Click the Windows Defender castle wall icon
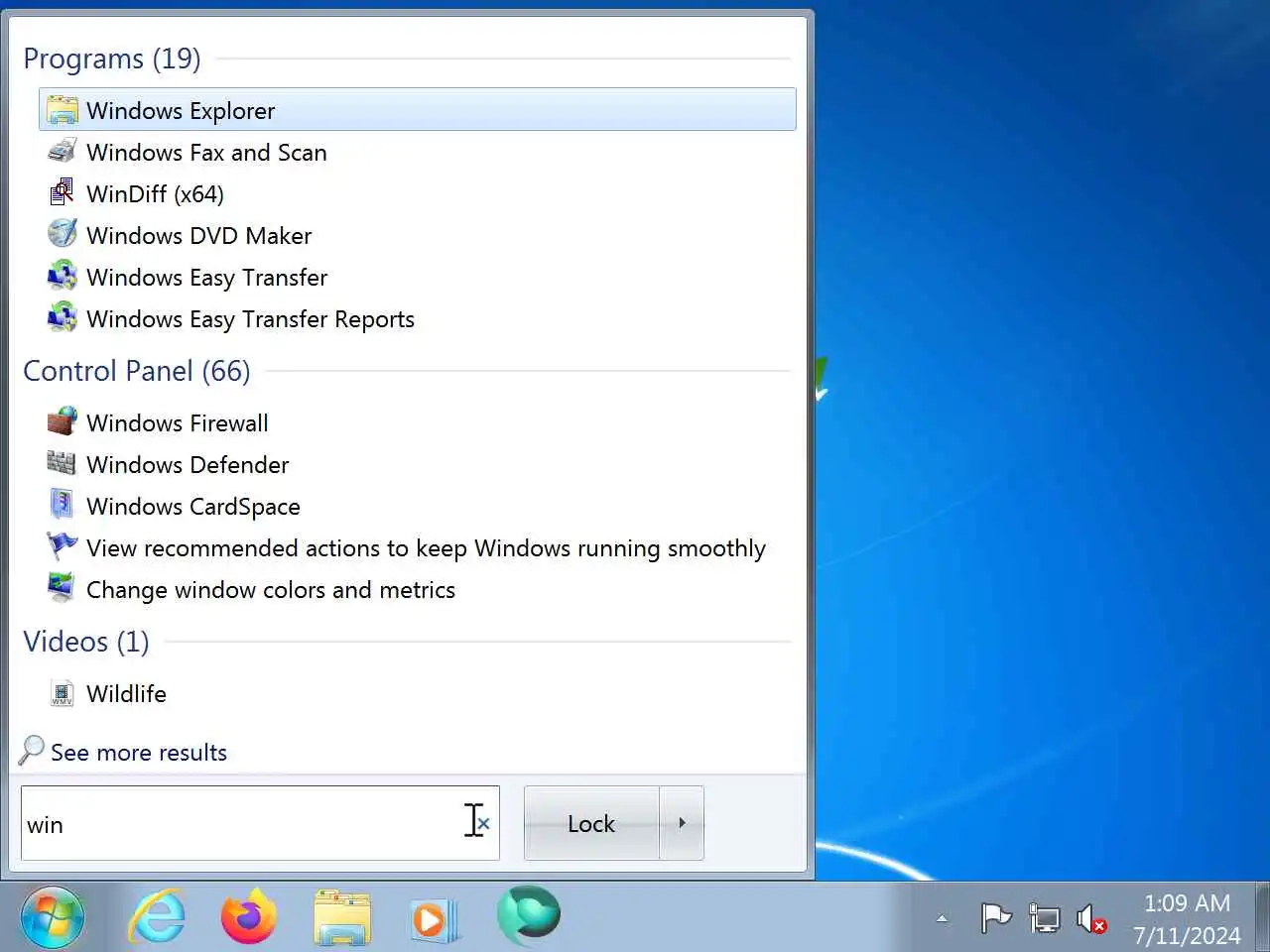This screenshot has width=1270, height=952. [x=63, y=464]
